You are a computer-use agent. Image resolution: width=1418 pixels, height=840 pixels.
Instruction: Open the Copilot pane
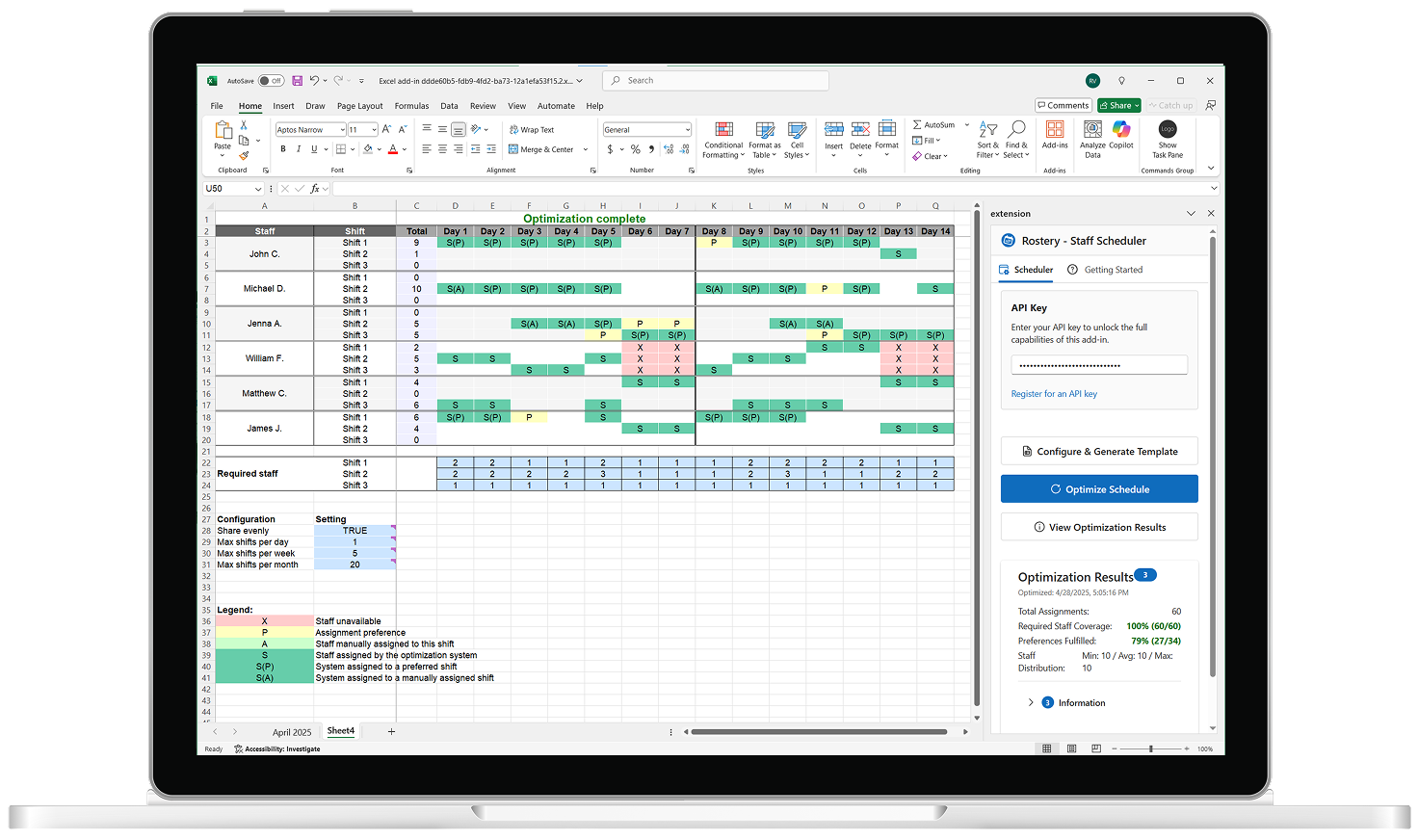1120,140
